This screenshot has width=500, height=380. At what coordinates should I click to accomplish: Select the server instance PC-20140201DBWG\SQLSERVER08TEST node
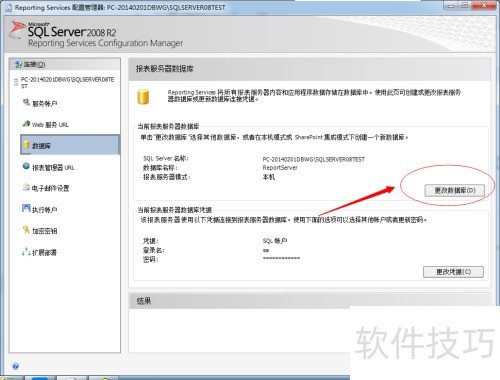coord(67,82)
